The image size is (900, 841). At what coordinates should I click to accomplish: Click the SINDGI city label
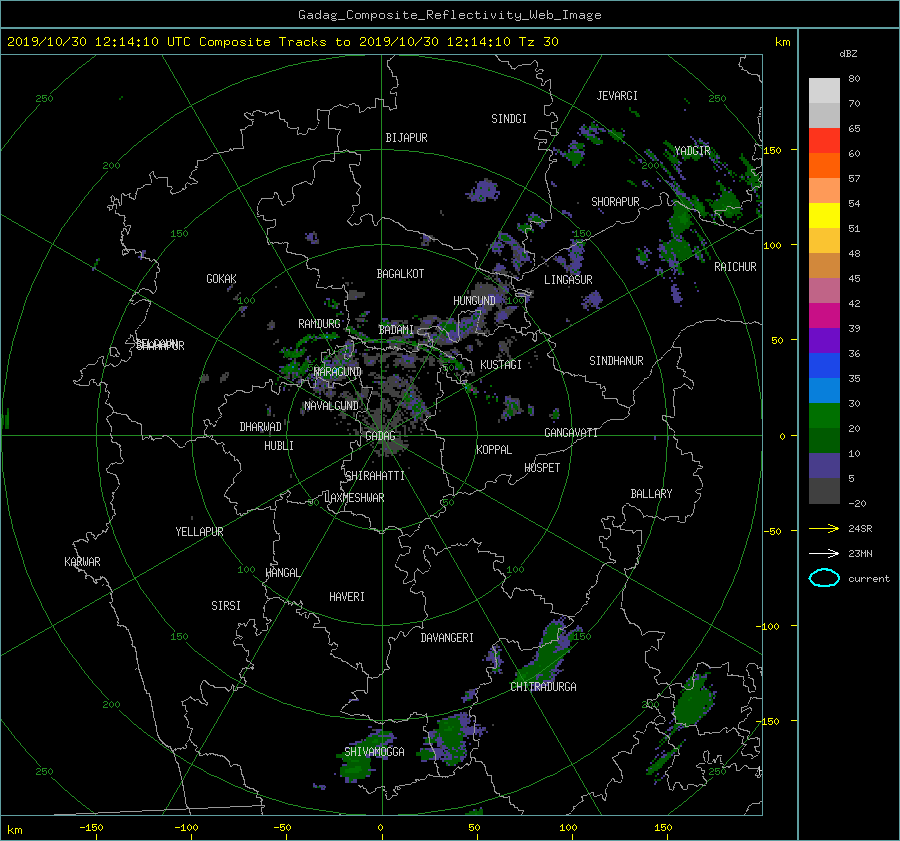pos(509,119)
